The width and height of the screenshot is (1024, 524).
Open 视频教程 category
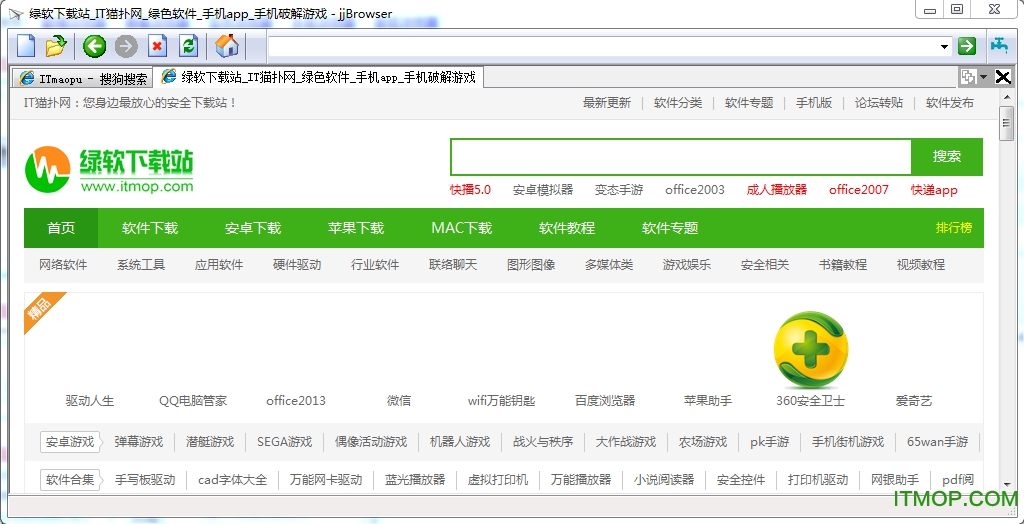(921, 265)
